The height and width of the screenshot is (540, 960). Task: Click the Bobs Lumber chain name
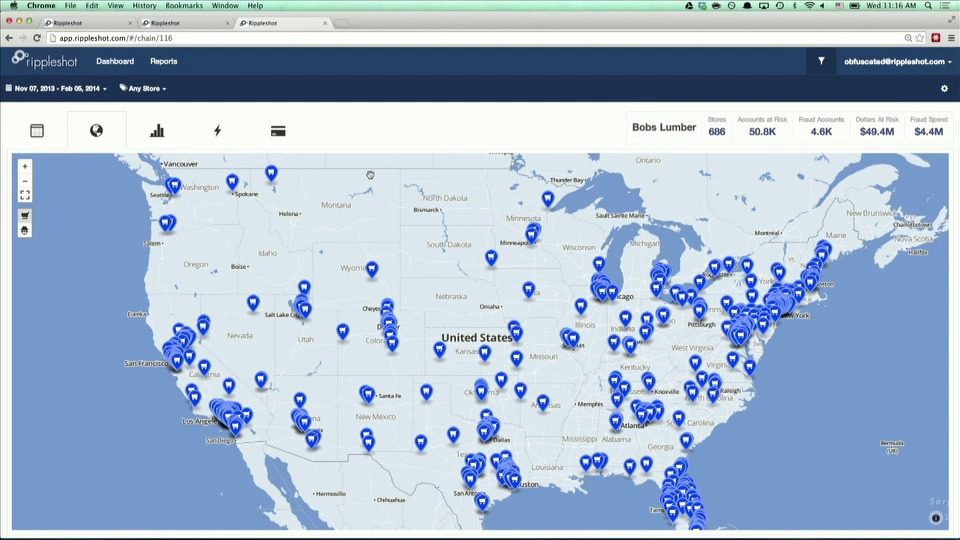[x=664, y=127]
